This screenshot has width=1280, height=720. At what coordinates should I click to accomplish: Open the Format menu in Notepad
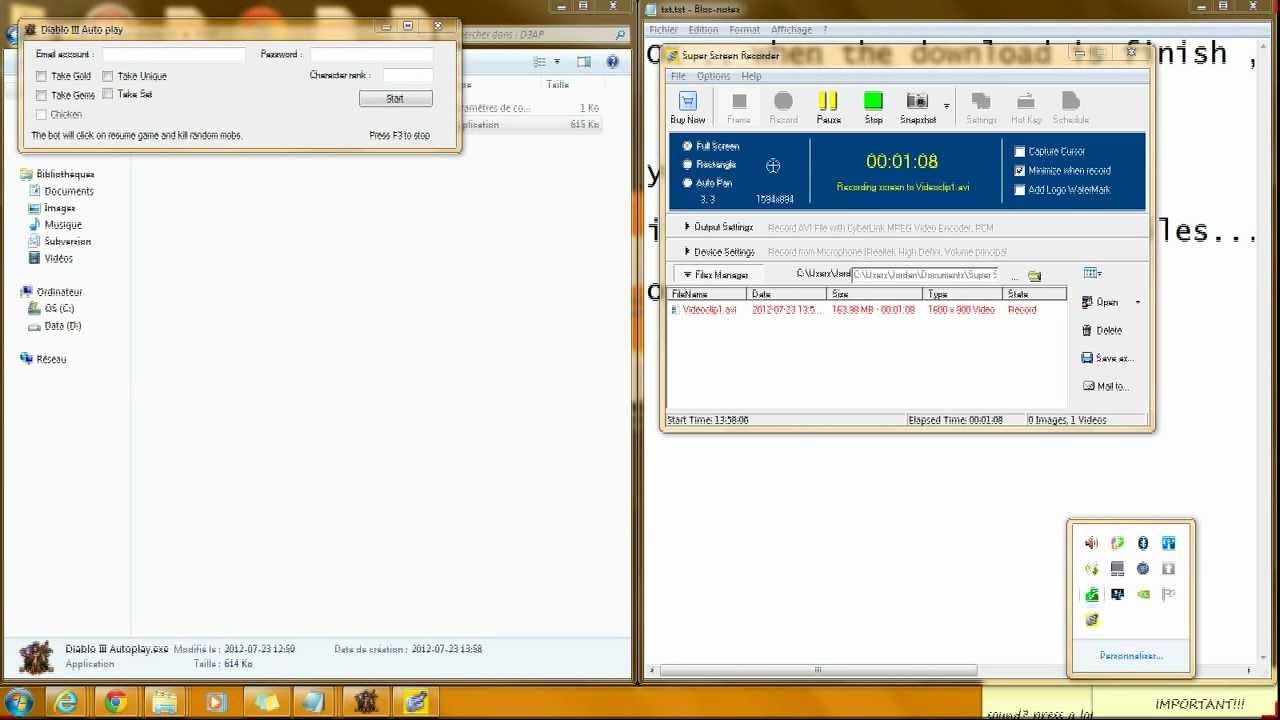pyautogui.click(x=744, y=30)
